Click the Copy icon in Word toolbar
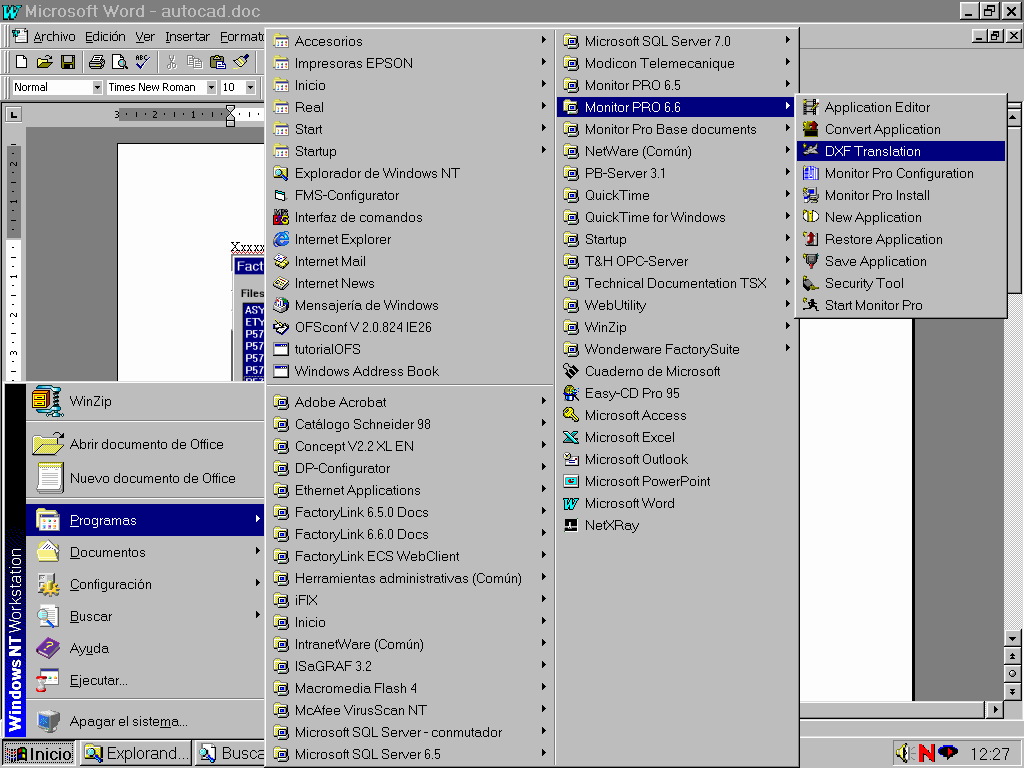1024x768 pixels. pyautogui.click(x=195, y=62)
